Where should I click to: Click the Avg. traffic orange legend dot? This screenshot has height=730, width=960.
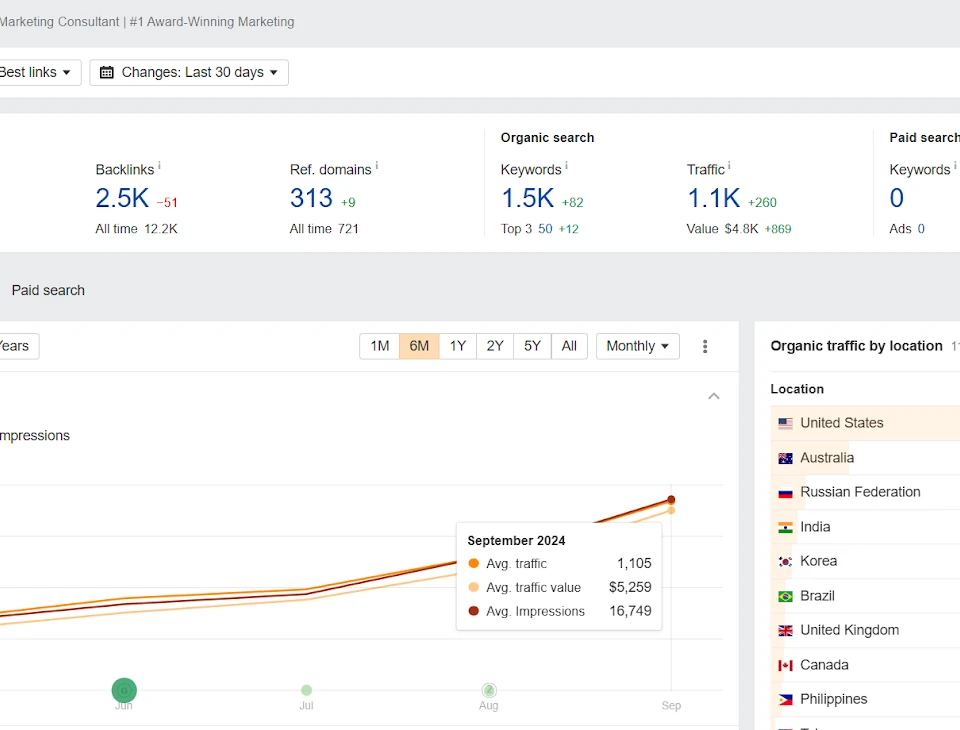point(473,563)
